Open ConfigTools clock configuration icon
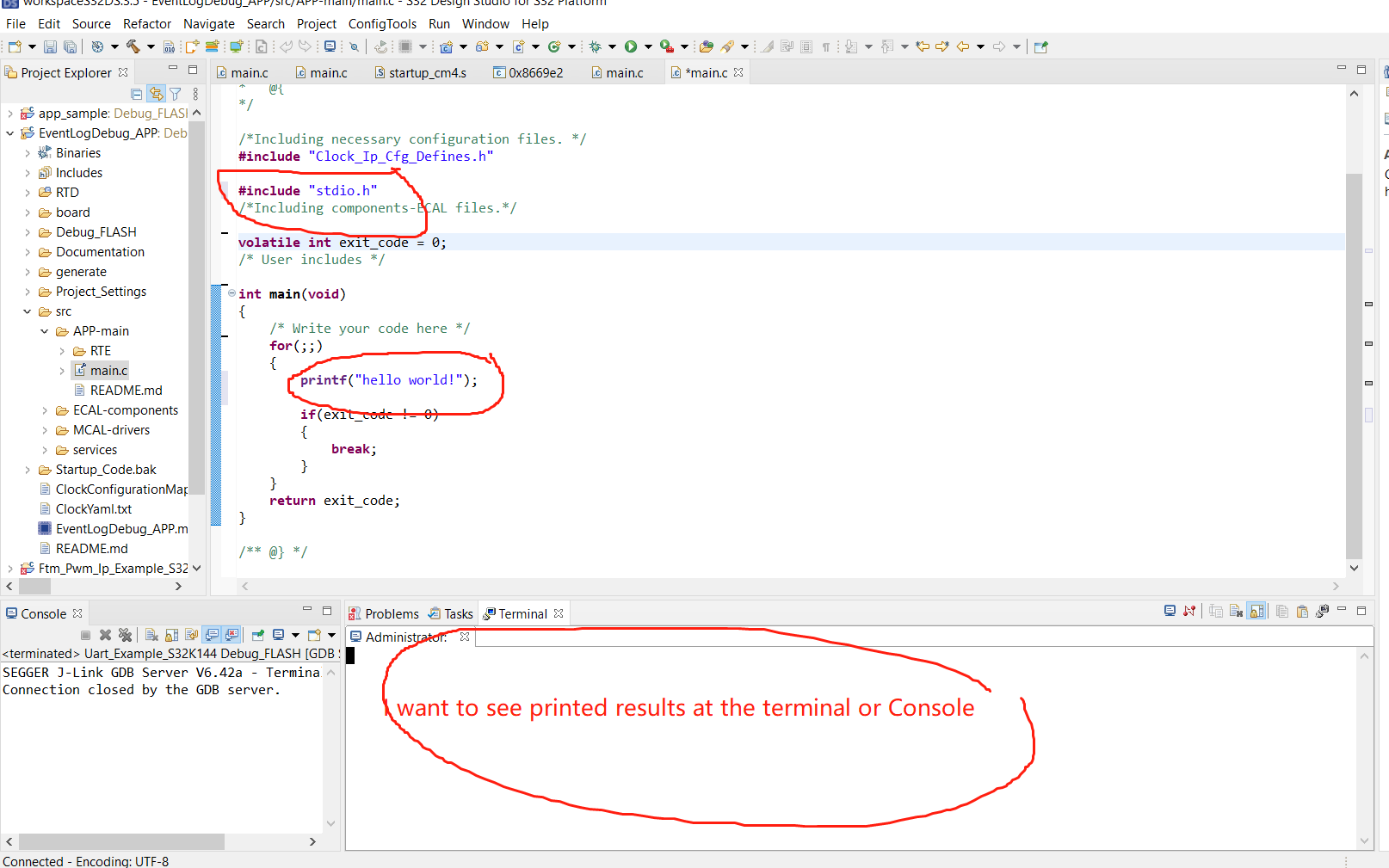 [97, 46]
